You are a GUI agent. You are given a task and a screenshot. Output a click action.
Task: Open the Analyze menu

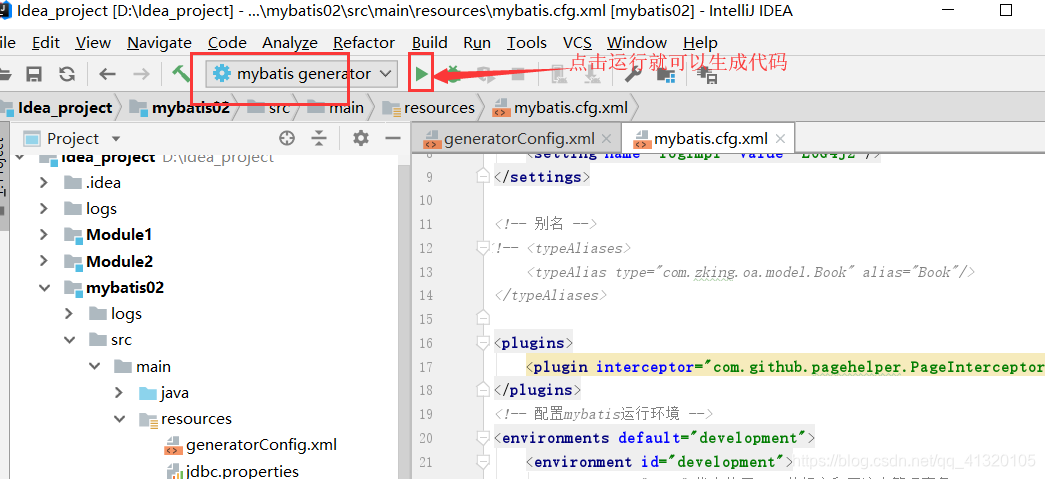point(290,43)
